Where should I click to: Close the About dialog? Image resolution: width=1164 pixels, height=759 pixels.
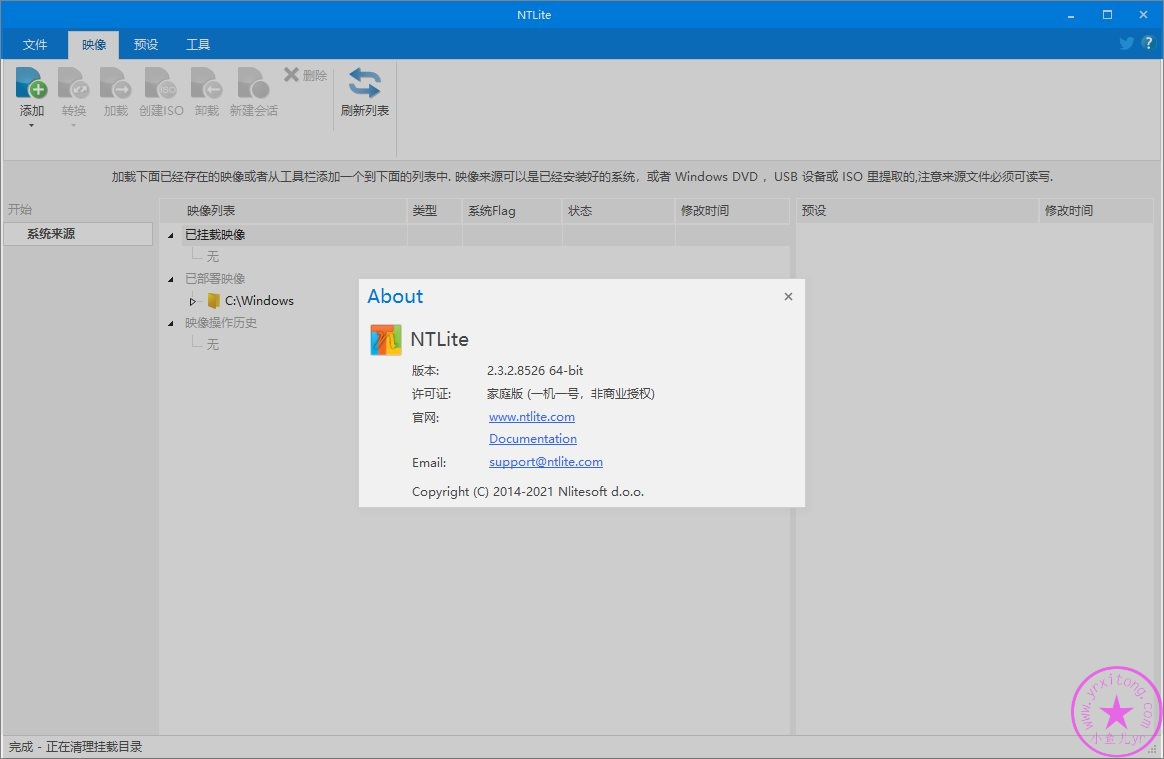[788, 296]
